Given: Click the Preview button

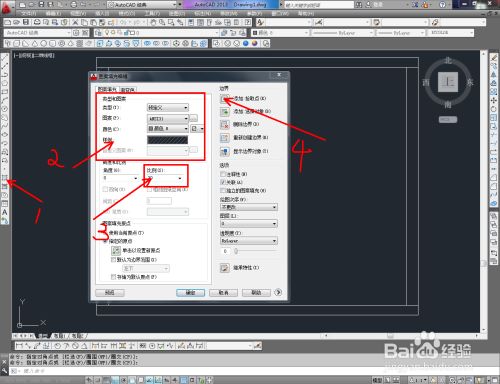Looking at the screenshot, I should pos(110,292).
